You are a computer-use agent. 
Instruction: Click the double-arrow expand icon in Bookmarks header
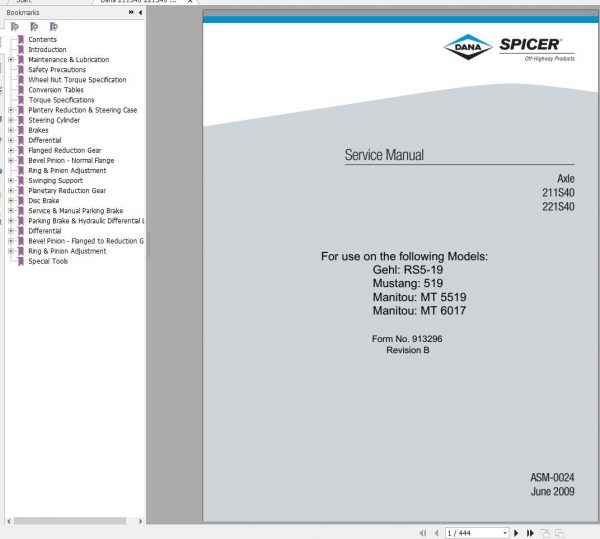tap(131, 12)
